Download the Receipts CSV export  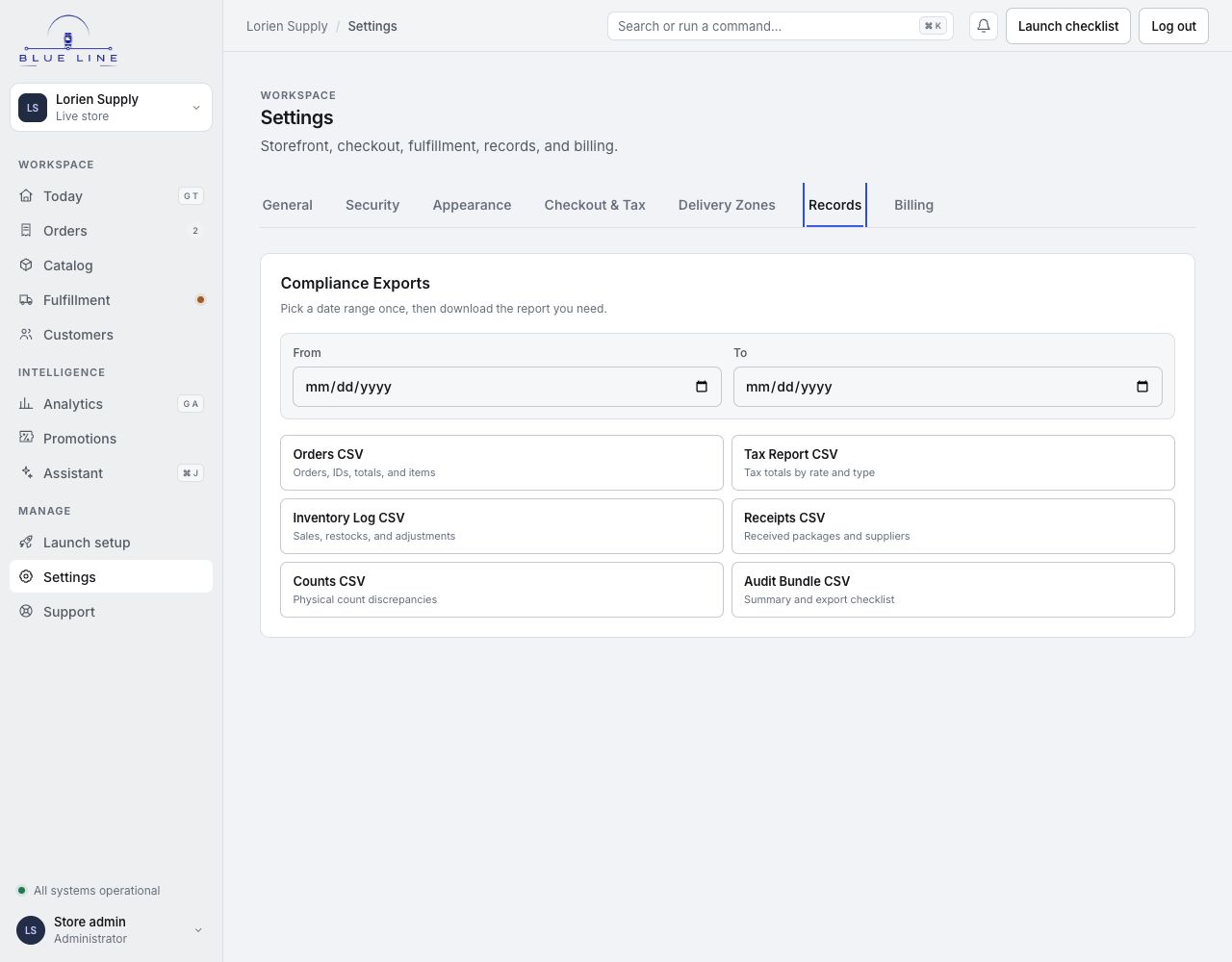click(953, 526)
